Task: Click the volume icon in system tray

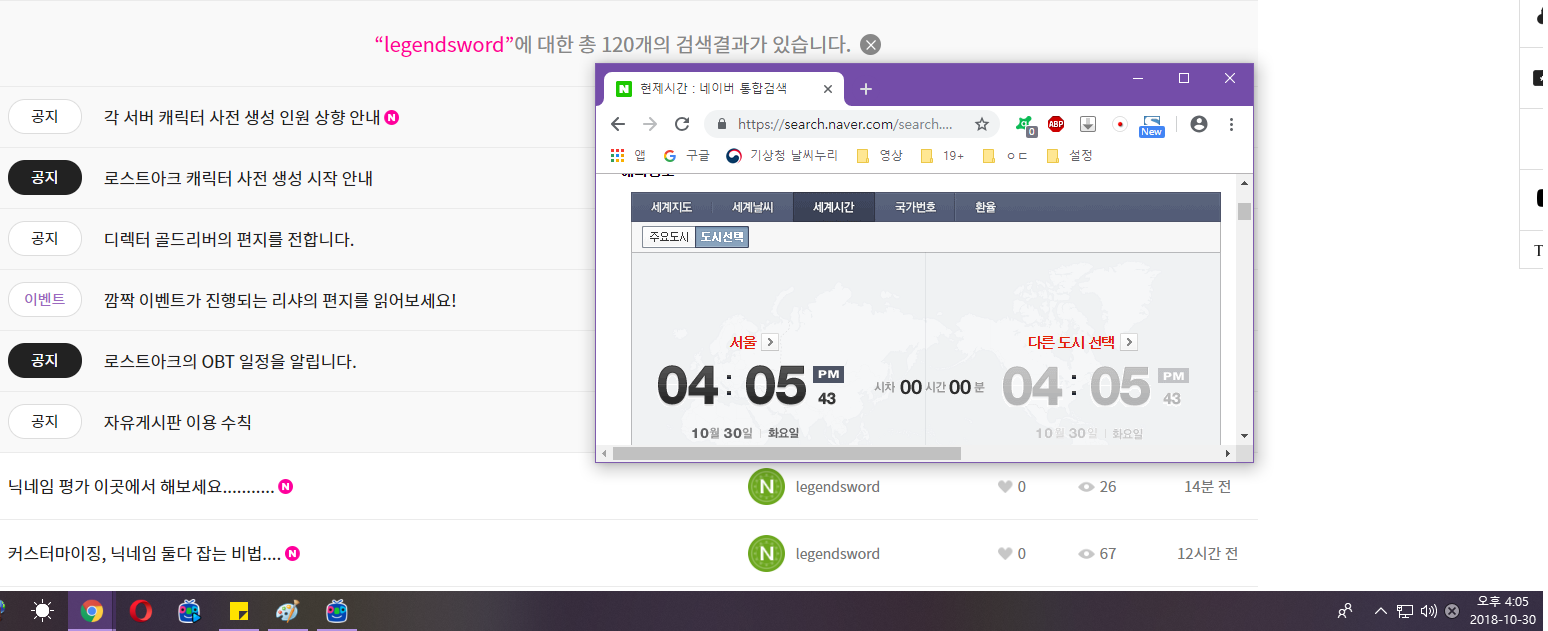Action: [x=1428, y=611]
